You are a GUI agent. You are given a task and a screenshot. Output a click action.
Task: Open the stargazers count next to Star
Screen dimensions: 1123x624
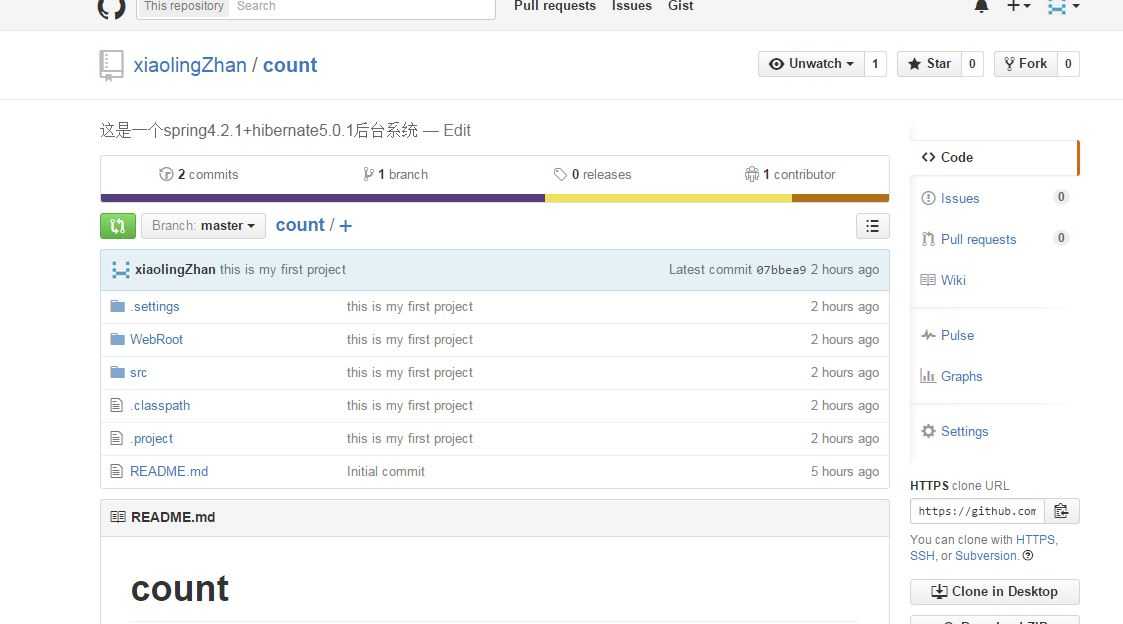click(972, 64)
